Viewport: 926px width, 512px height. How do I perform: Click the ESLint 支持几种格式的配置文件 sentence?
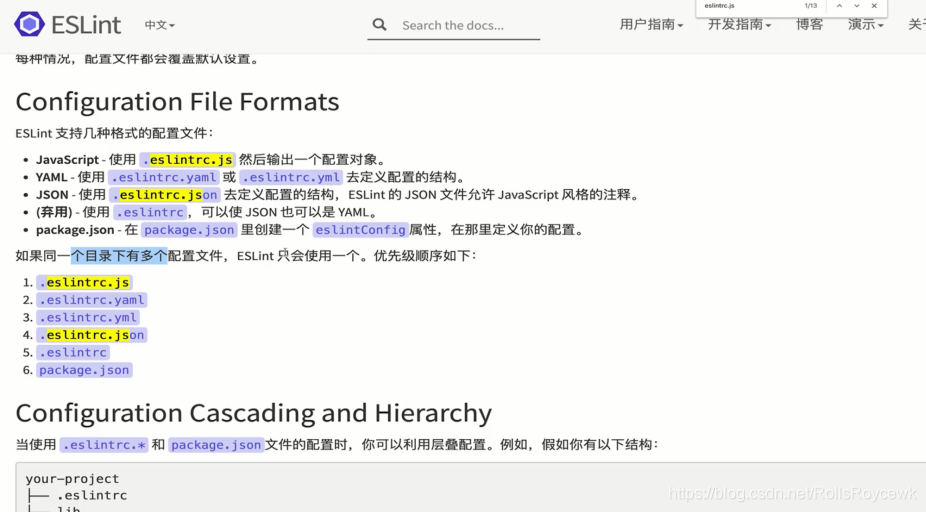tap(114, 133)
